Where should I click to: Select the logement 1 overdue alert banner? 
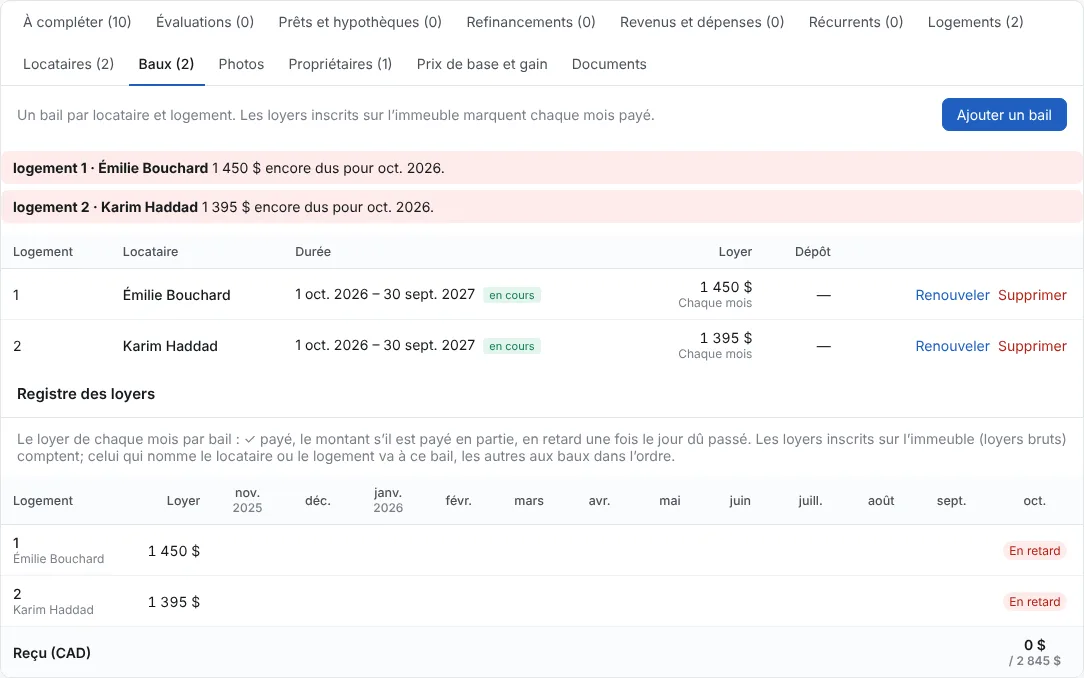pyautogui.click(x=542, y=168)
